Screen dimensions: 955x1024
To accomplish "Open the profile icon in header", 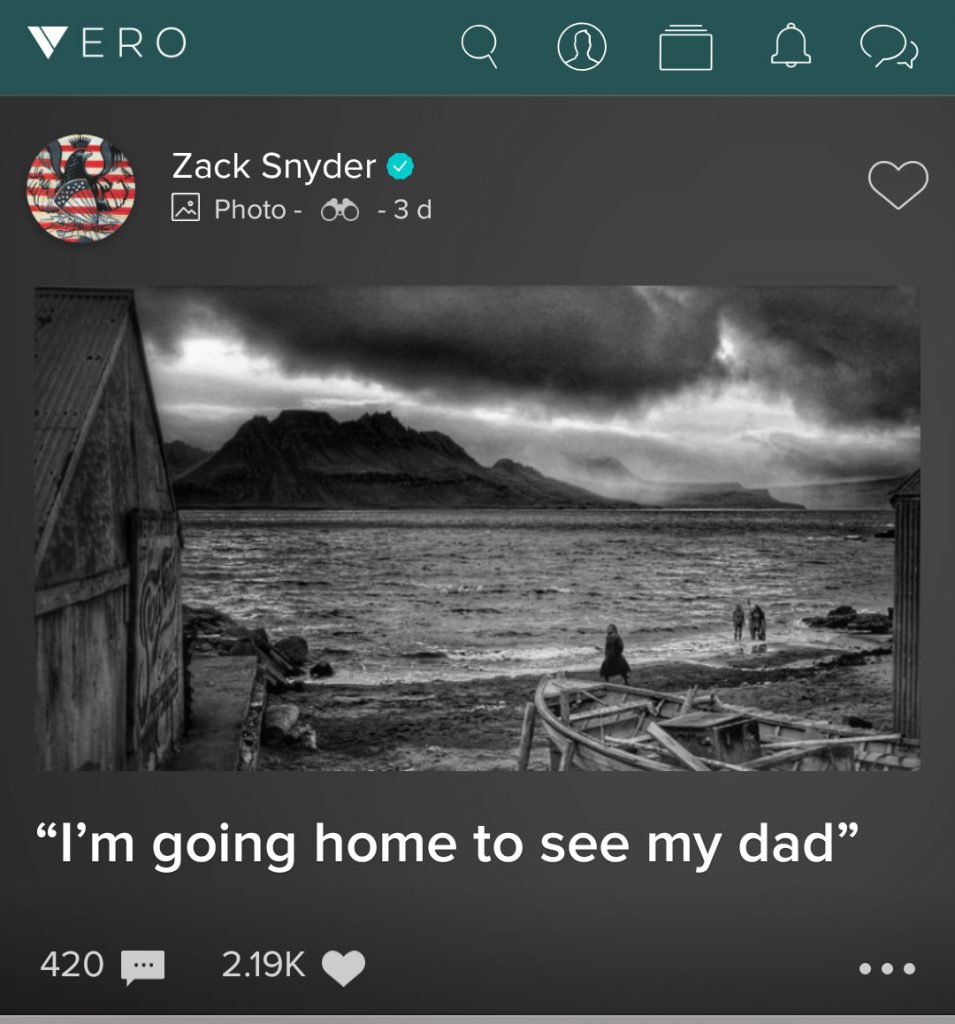I will 581,46.
